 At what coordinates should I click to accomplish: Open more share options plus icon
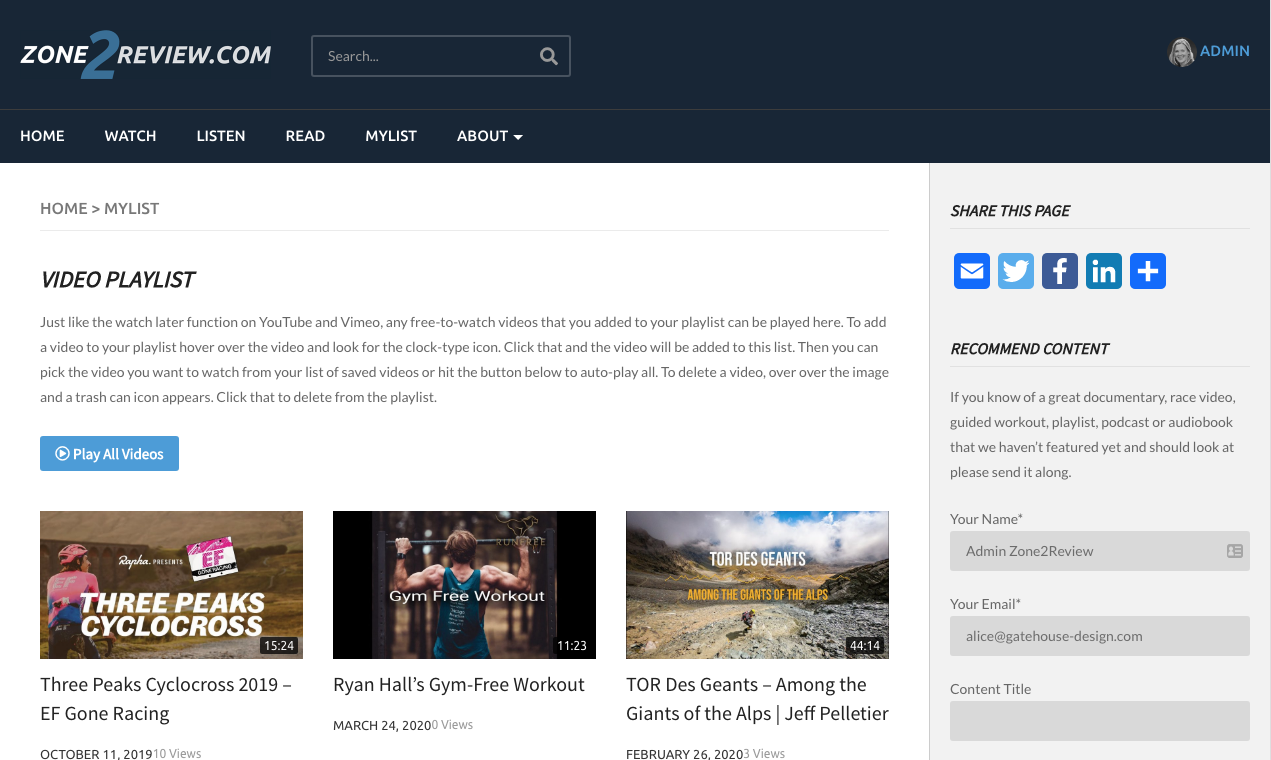(1148, 271)
